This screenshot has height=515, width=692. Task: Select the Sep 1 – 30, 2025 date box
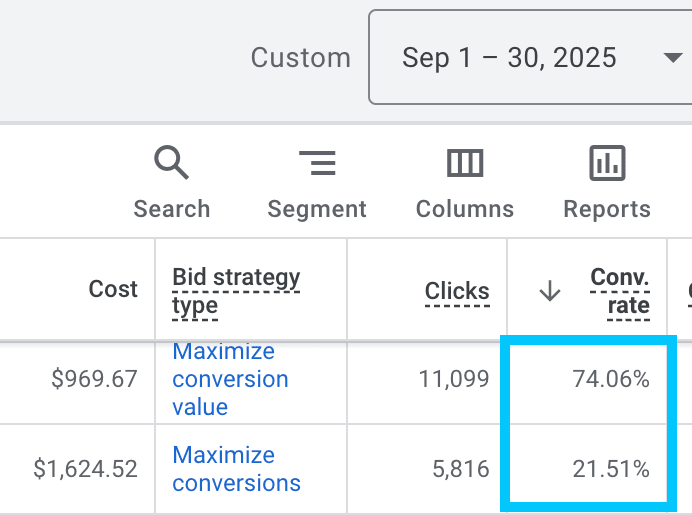click(510, 57)
